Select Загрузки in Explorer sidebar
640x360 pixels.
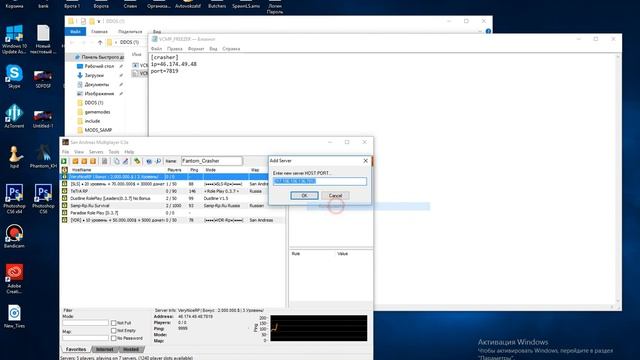click(x=94, y=76)
